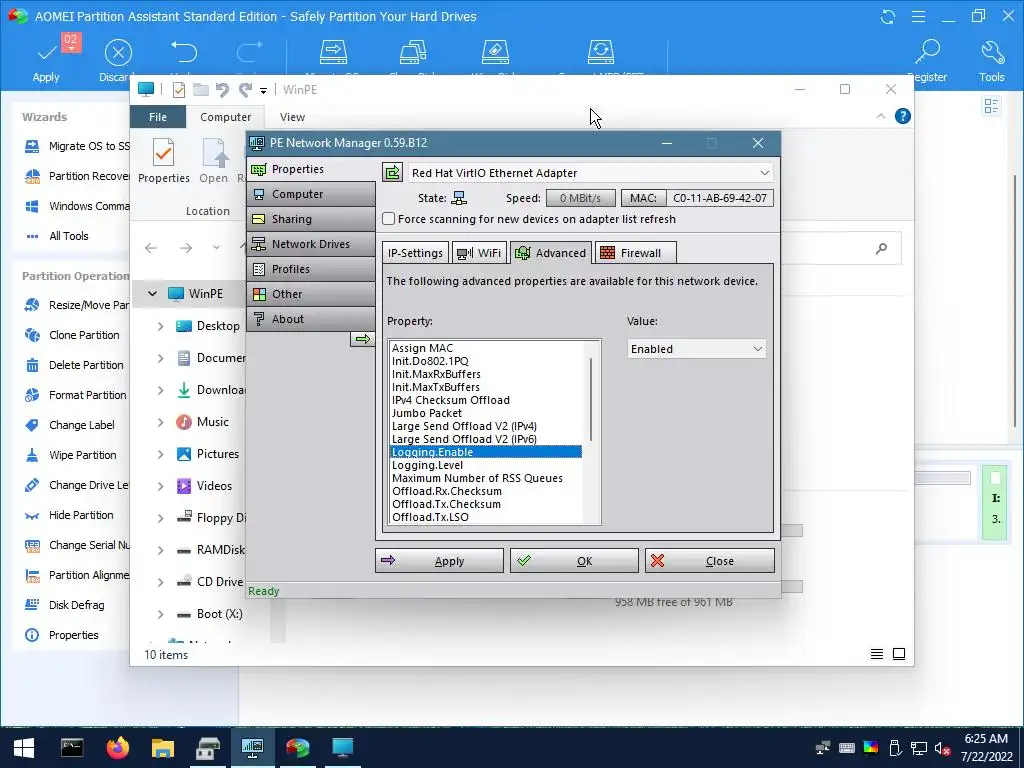Image resolution: width=1024 pixels, height=768 pixels.
Task: Click the muted volume icon in system tray
Action: point(942,748)
